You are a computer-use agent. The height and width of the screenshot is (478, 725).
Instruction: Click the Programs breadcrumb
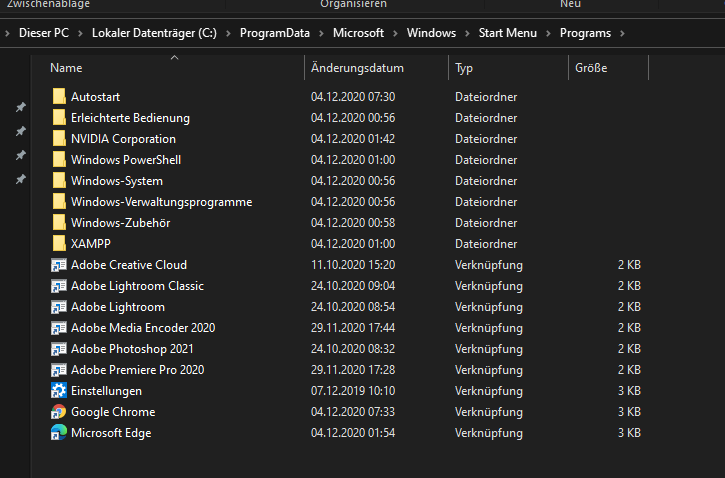585,33
